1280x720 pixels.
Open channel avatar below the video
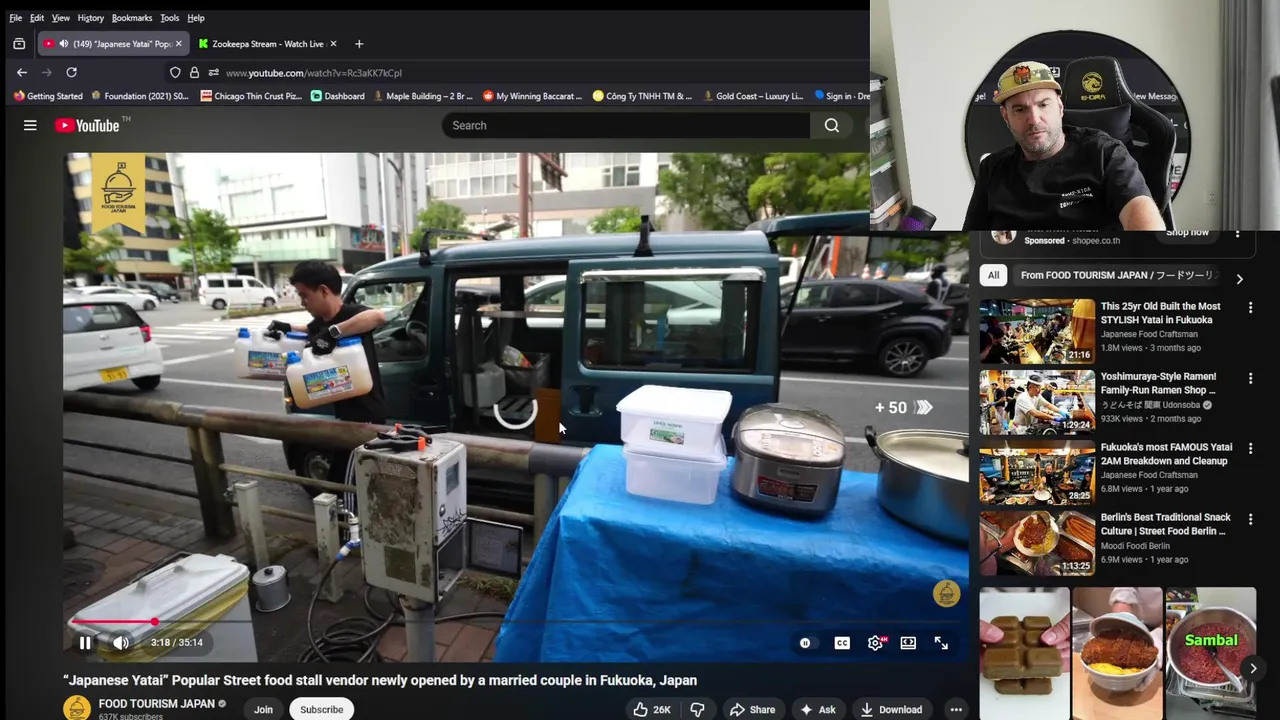click(x=77, y=707)
